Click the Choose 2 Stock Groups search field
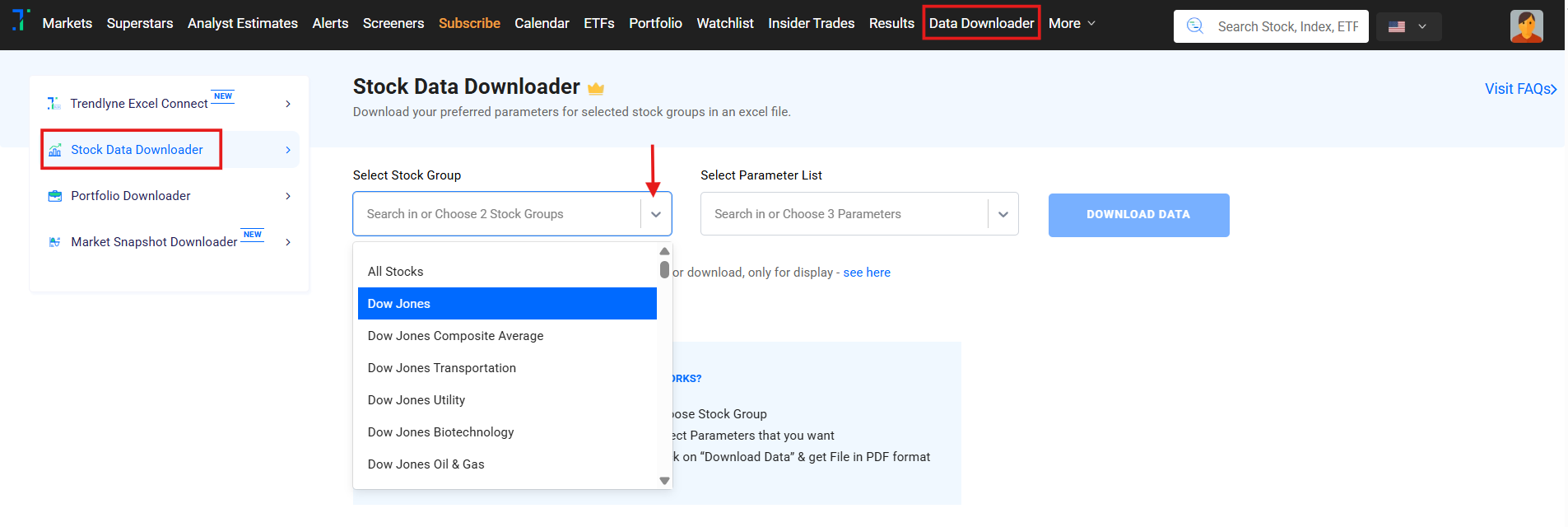Screen dimensions: 1568x527 [497, 214]
